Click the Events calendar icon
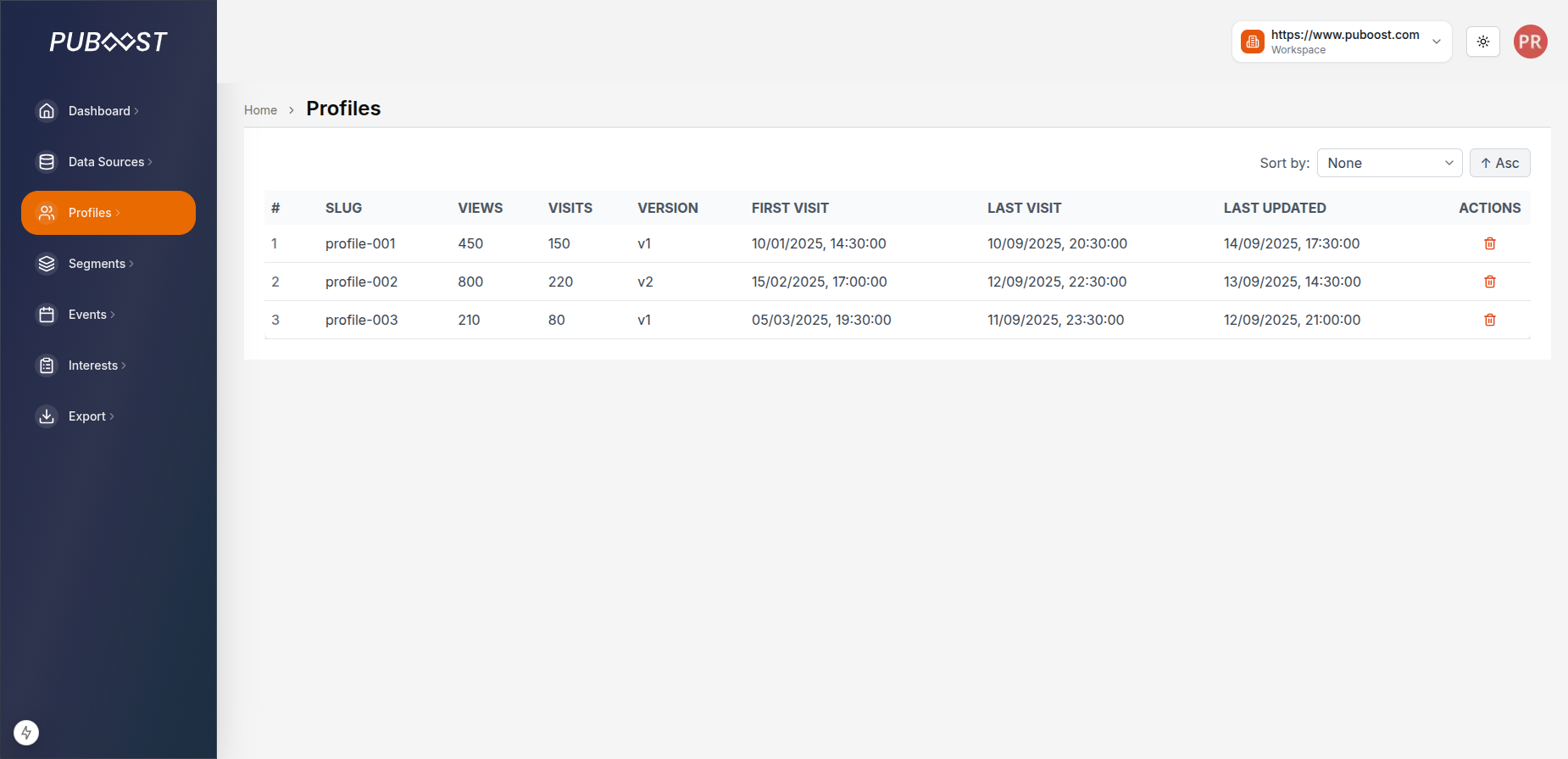This screenshot has width=1568, height=759. (x=47, y=315)
